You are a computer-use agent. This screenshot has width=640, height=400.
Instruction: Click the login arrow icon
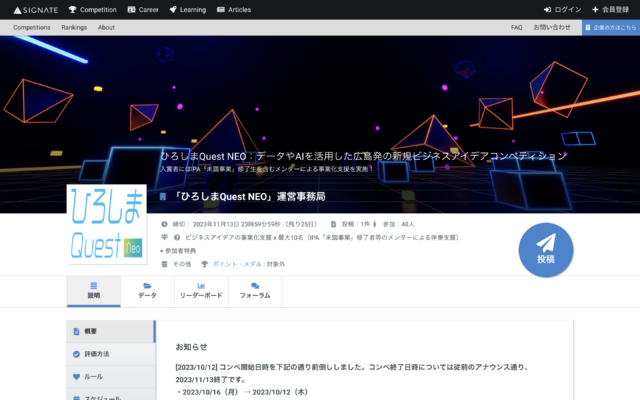[547, 10]
